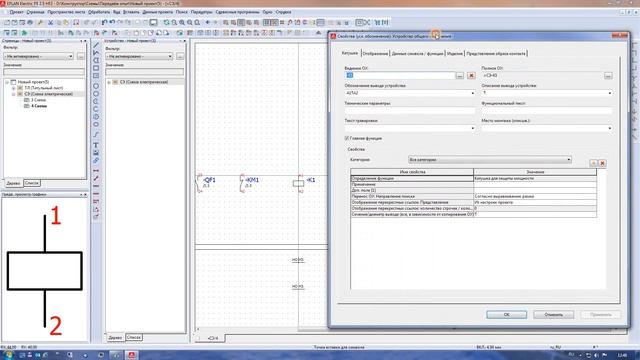Select the Polyline drawing tool
Image resolution: width=640 pixels, height=360 pixels.
pyautogui.click(x=96, y=53)
